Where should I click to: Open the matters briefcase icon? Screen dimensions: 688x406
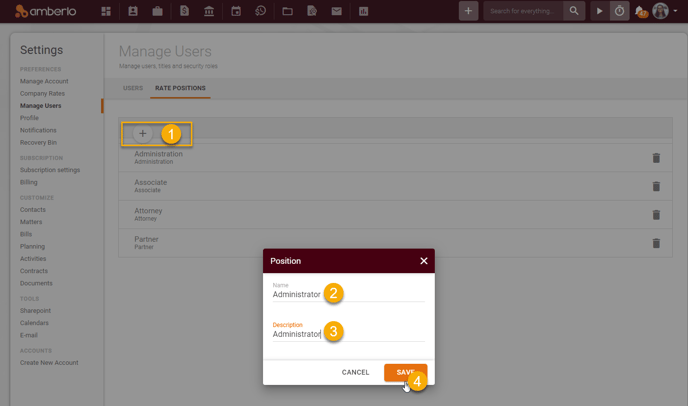coord(158,11)
